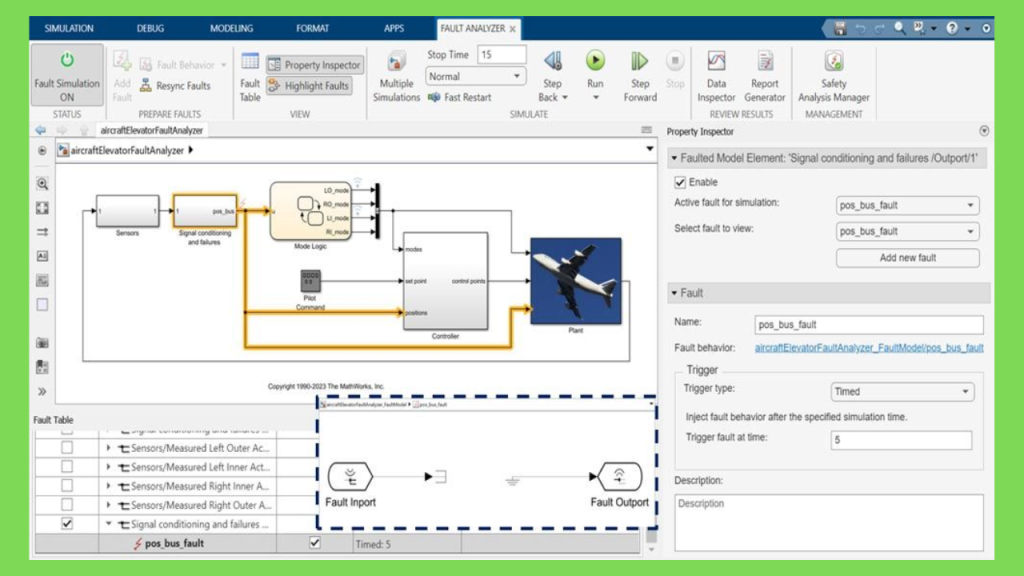
Task: Open the Select fault to view dropdown
Action: [x=907, y=231]
